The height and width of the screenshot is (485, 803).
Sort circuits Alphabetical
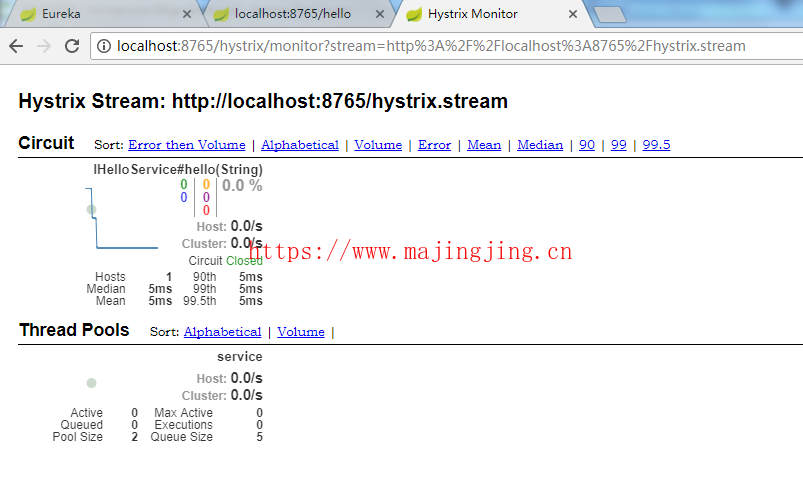(300, 145)
